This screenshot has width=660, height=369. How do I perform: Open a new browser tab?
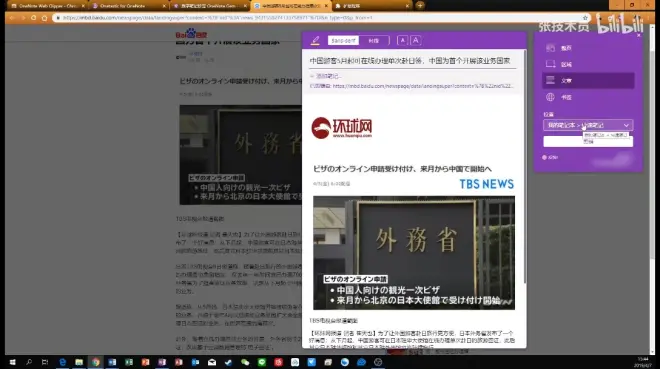(x=420, y=5)
